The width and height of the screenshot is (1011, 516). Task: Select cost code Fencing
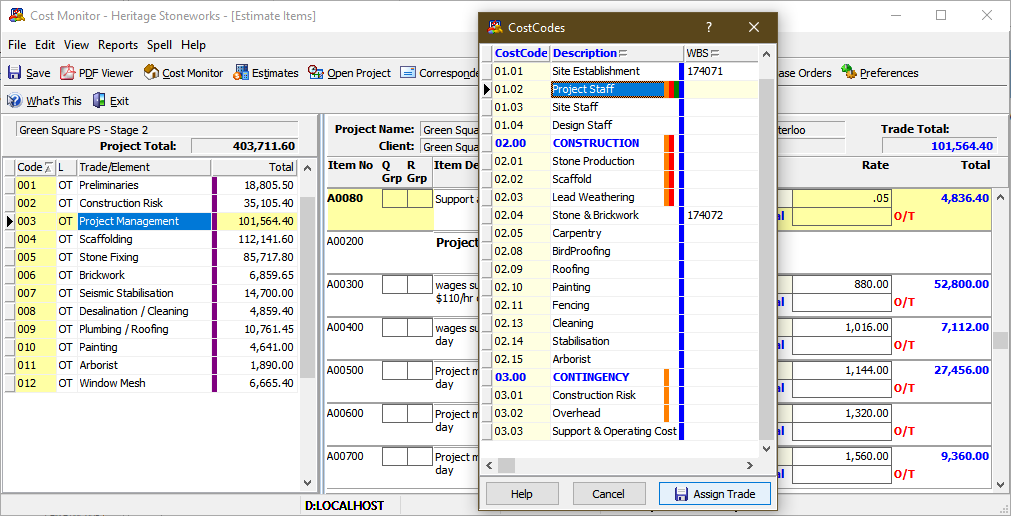pyautogui.click(x=620, y=305)
